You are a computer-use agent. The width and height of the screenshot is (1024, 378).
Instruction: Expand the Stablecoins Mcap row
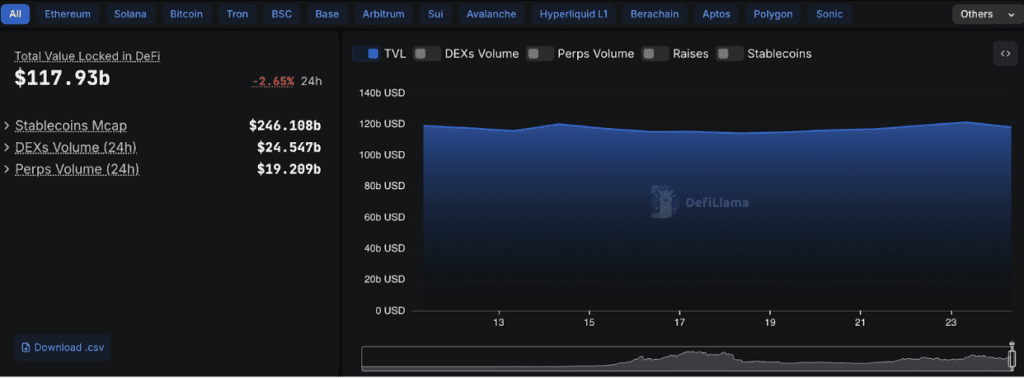[162, 125]
